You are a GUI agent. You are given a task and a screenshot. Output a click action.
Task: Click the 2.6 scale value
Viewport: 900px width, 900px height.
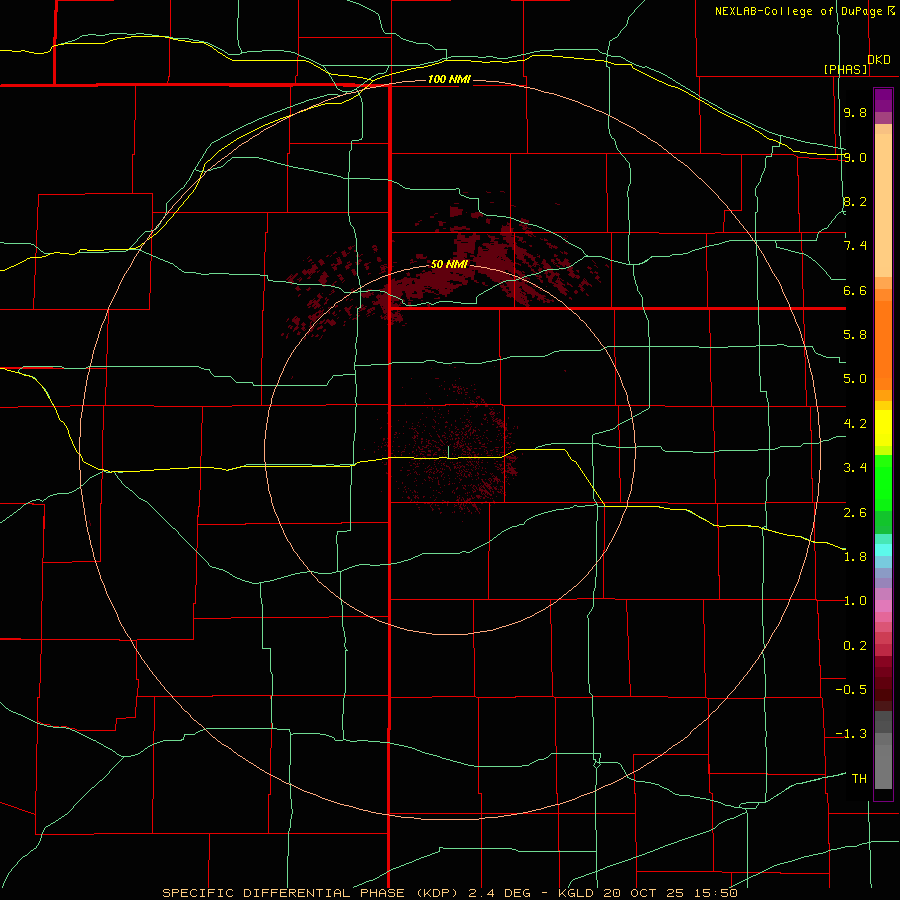pyautogui.click(x=855, y=513)
